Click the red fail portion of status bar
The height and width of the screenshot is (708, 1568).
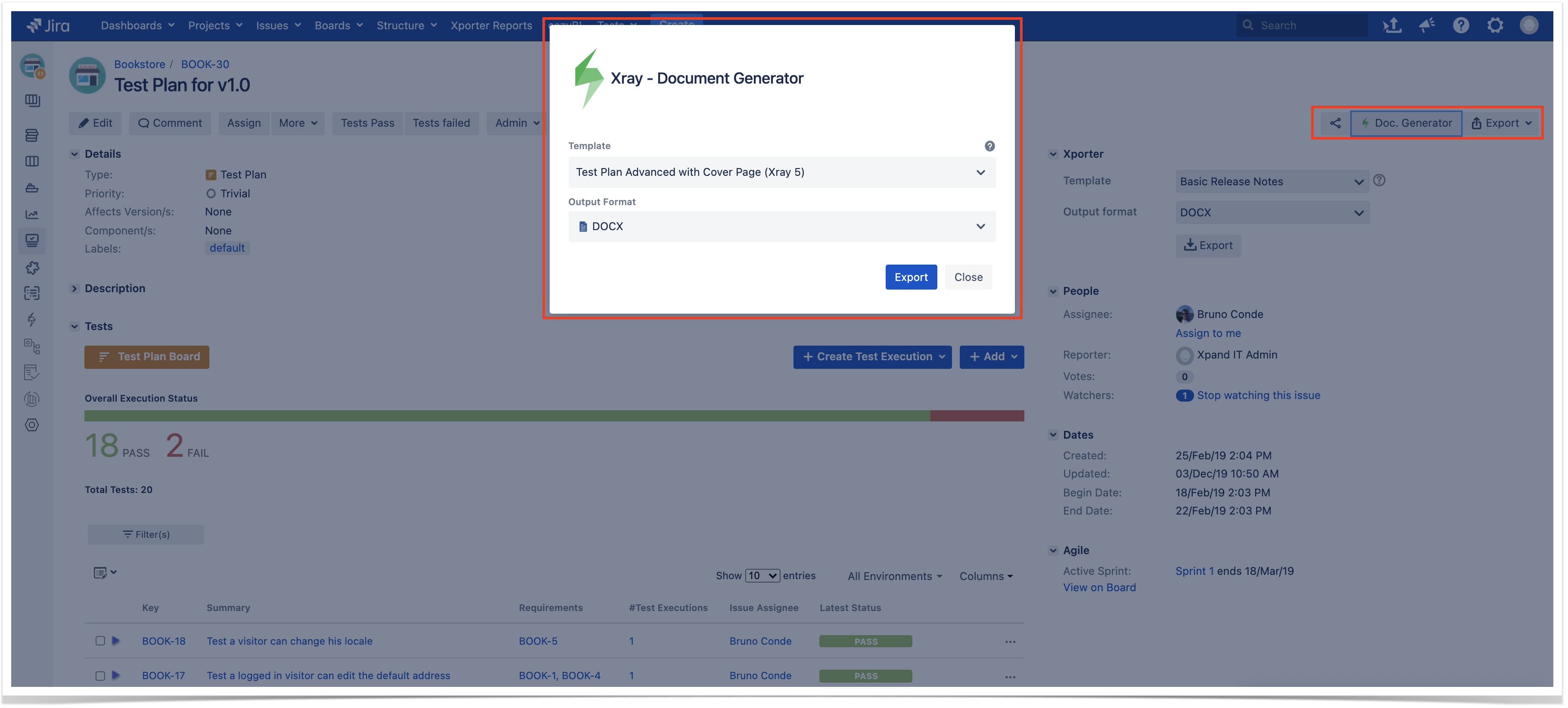tap(977, 416)
